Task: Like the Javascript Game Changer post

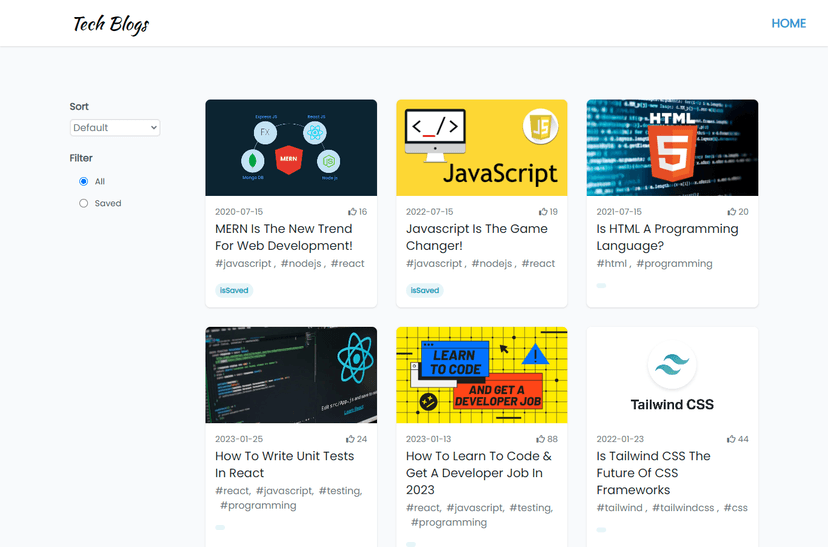Action: pyautogui.click(x=543, y=212)
